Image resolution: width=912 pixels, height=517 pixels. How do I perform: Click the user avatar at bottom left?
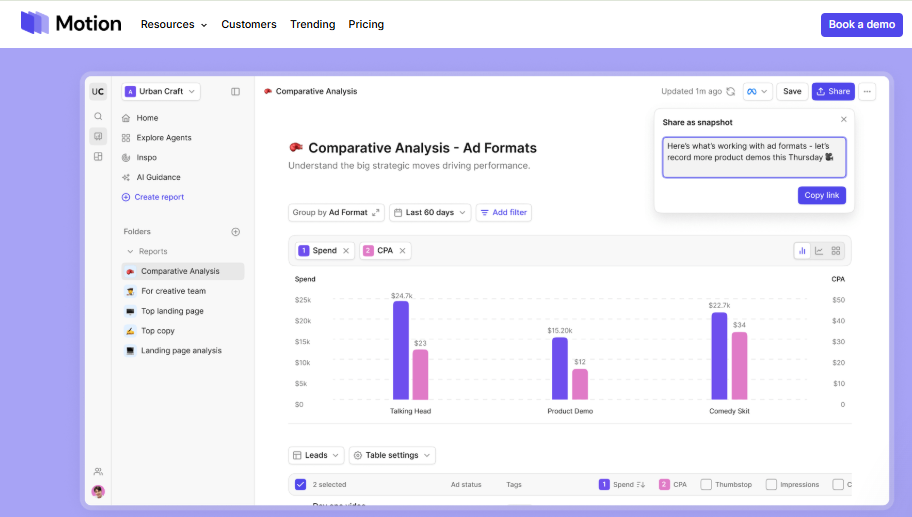click(x=98, y=491)
